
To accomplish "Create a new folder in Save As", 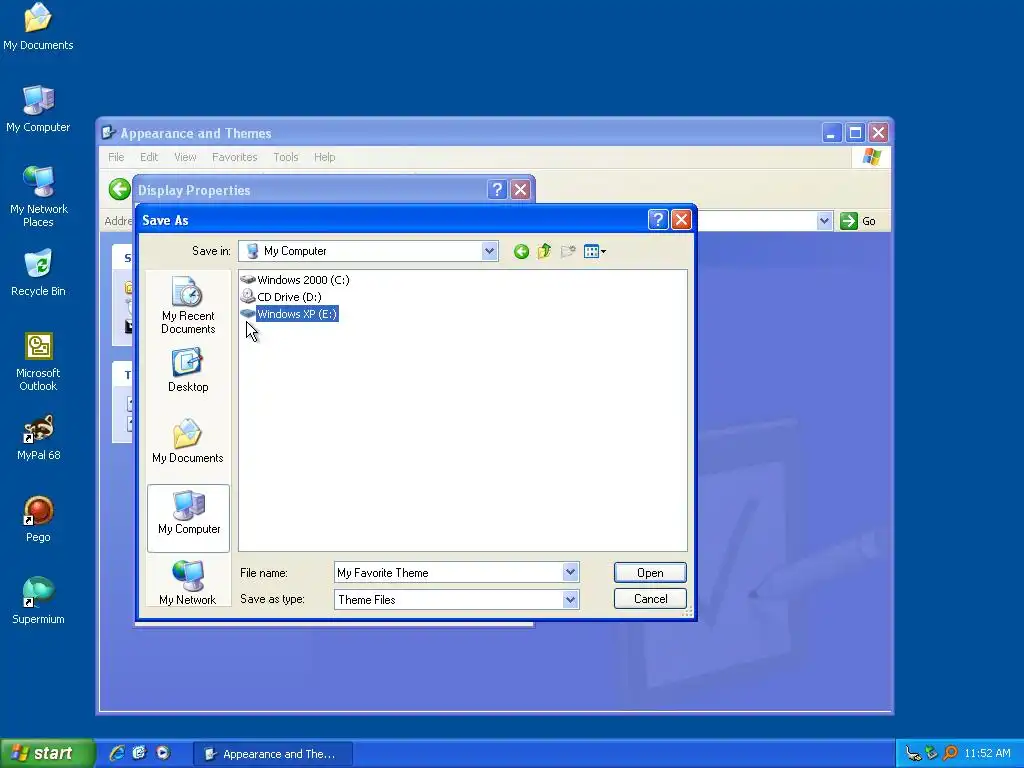I will 568,251.
